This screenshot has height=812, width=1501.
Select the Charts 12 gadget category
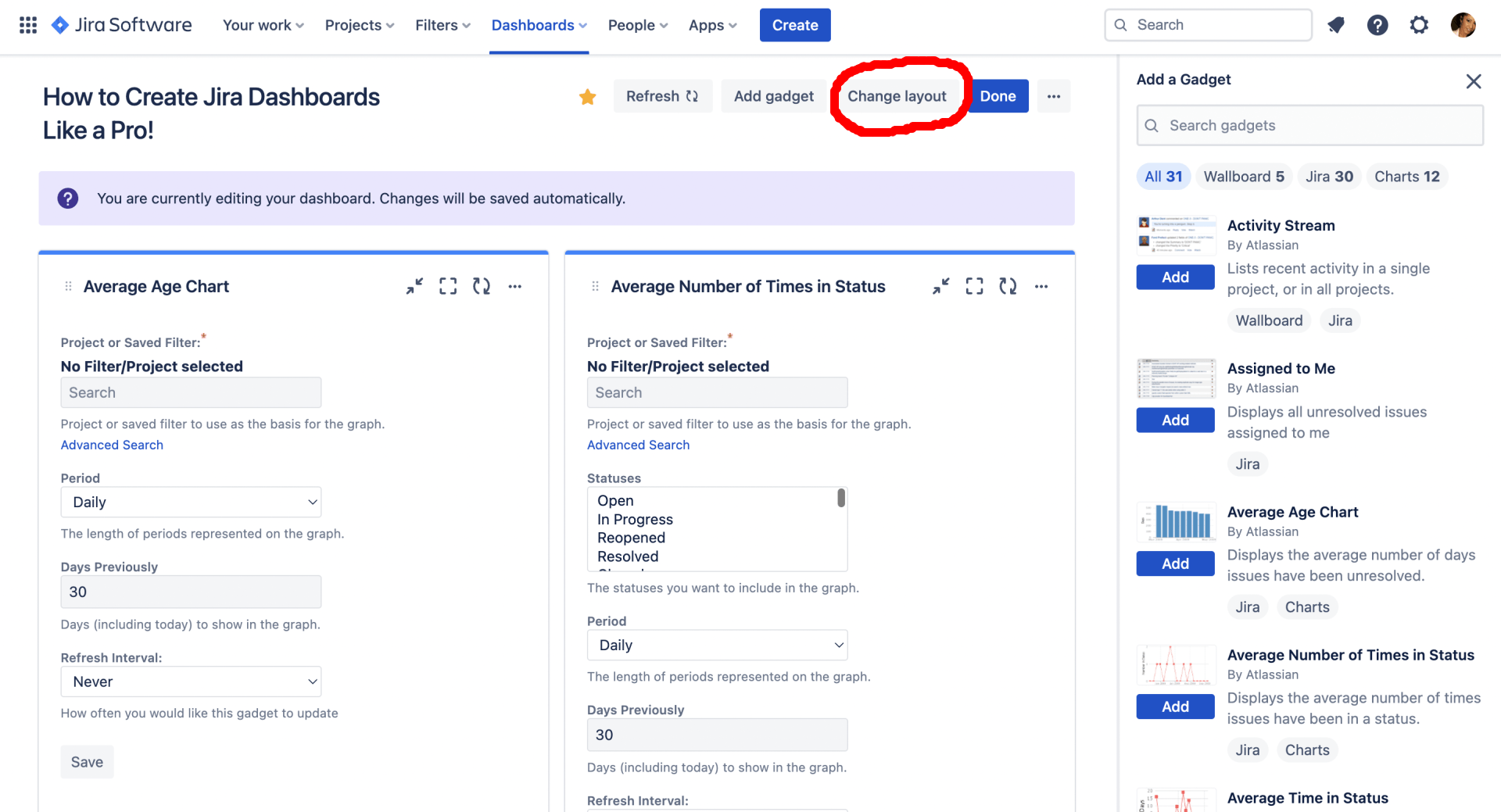point(1407,177)
